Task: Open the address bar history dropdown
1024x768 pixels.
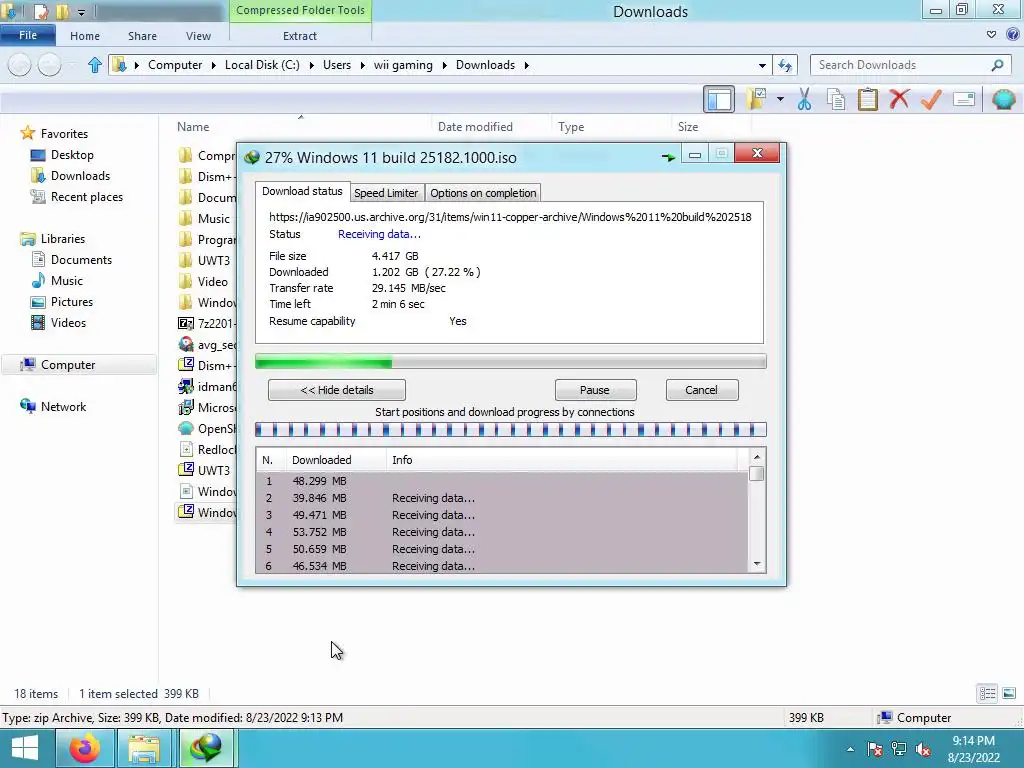Action: [762, 65]
